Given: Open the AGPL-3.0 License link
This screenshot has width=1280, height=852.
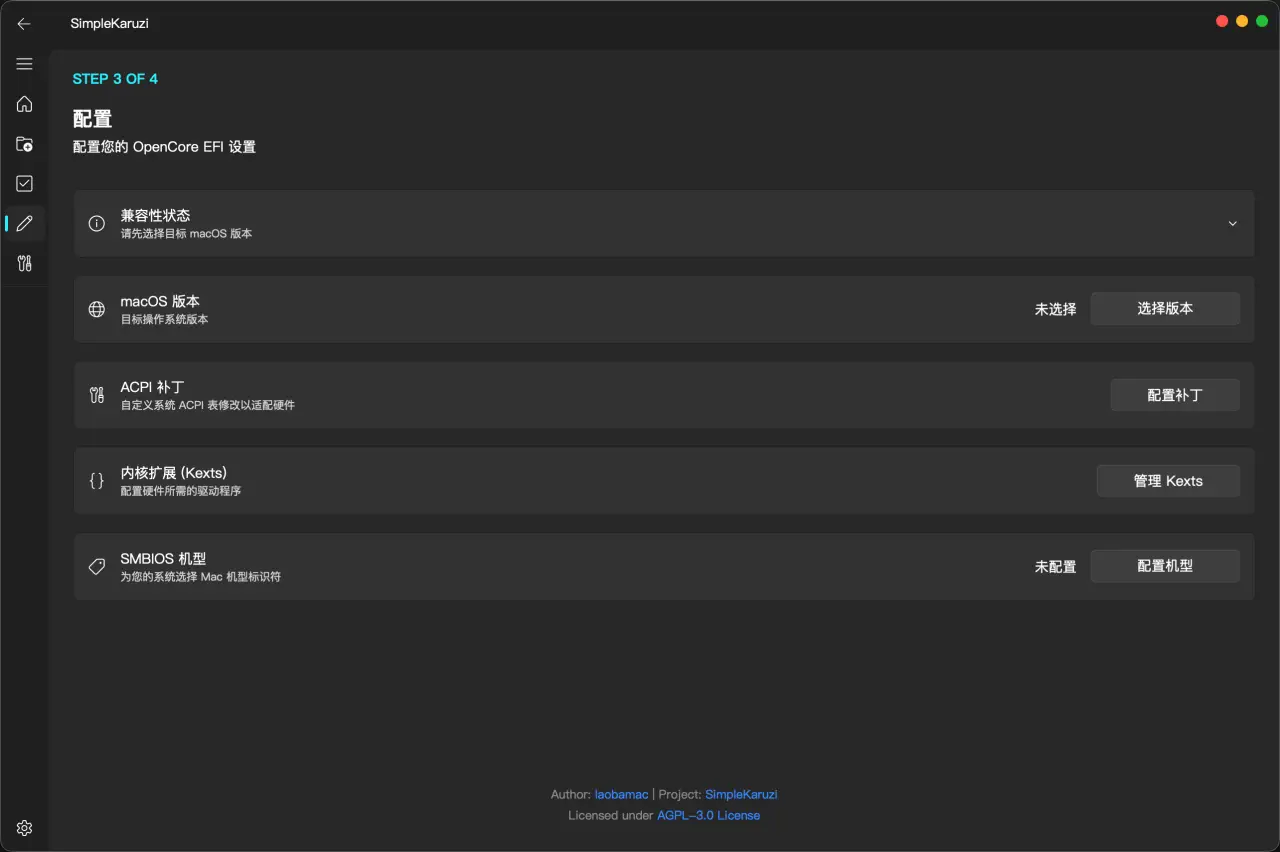Looking at the screenshot, I should point(708,816).
